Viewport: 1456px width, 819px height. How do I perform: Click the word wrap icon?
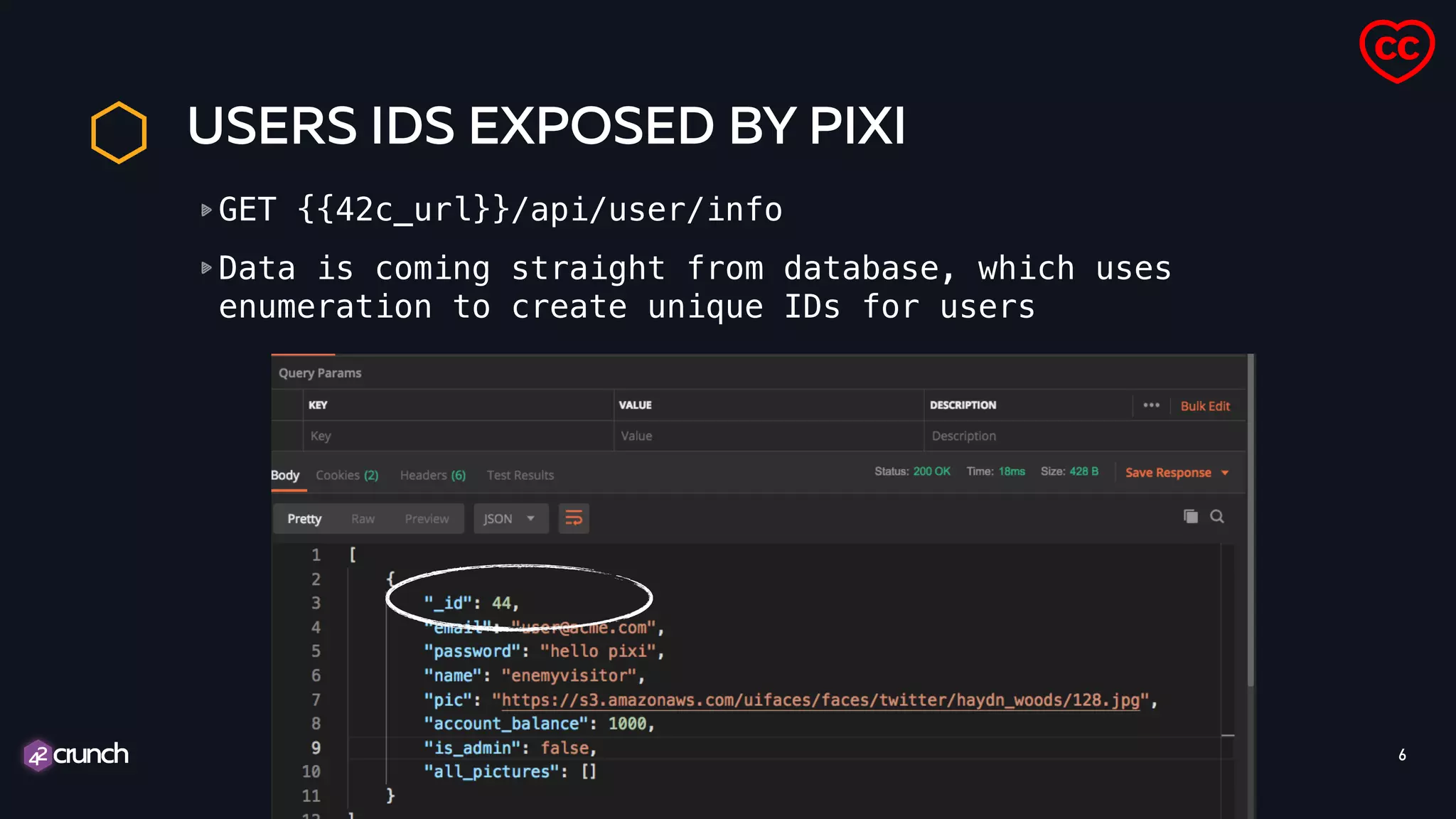pos(573,518)
